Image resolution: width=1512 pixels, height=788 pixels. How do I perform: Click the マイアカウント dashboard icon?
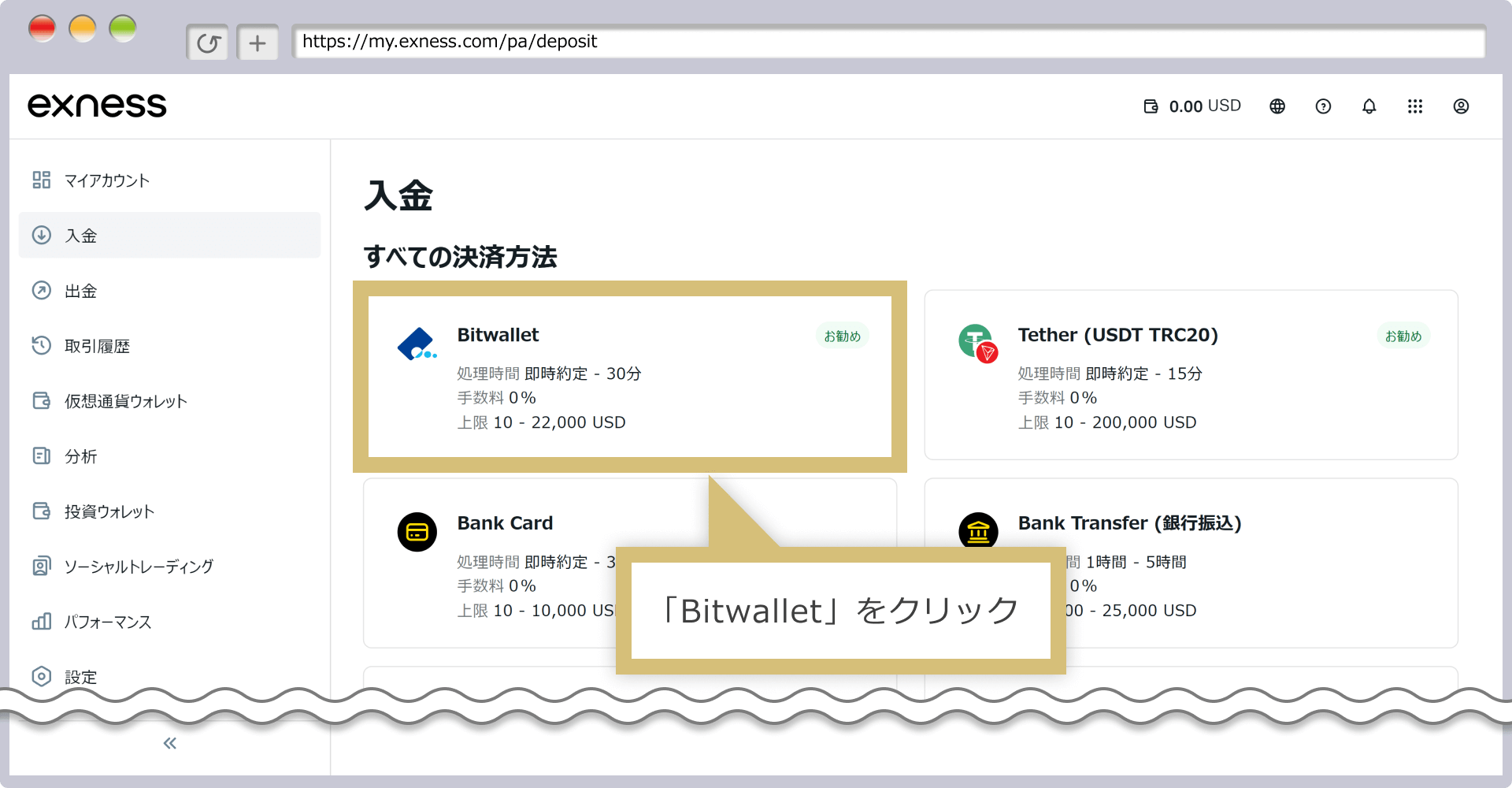click(42, 180)
